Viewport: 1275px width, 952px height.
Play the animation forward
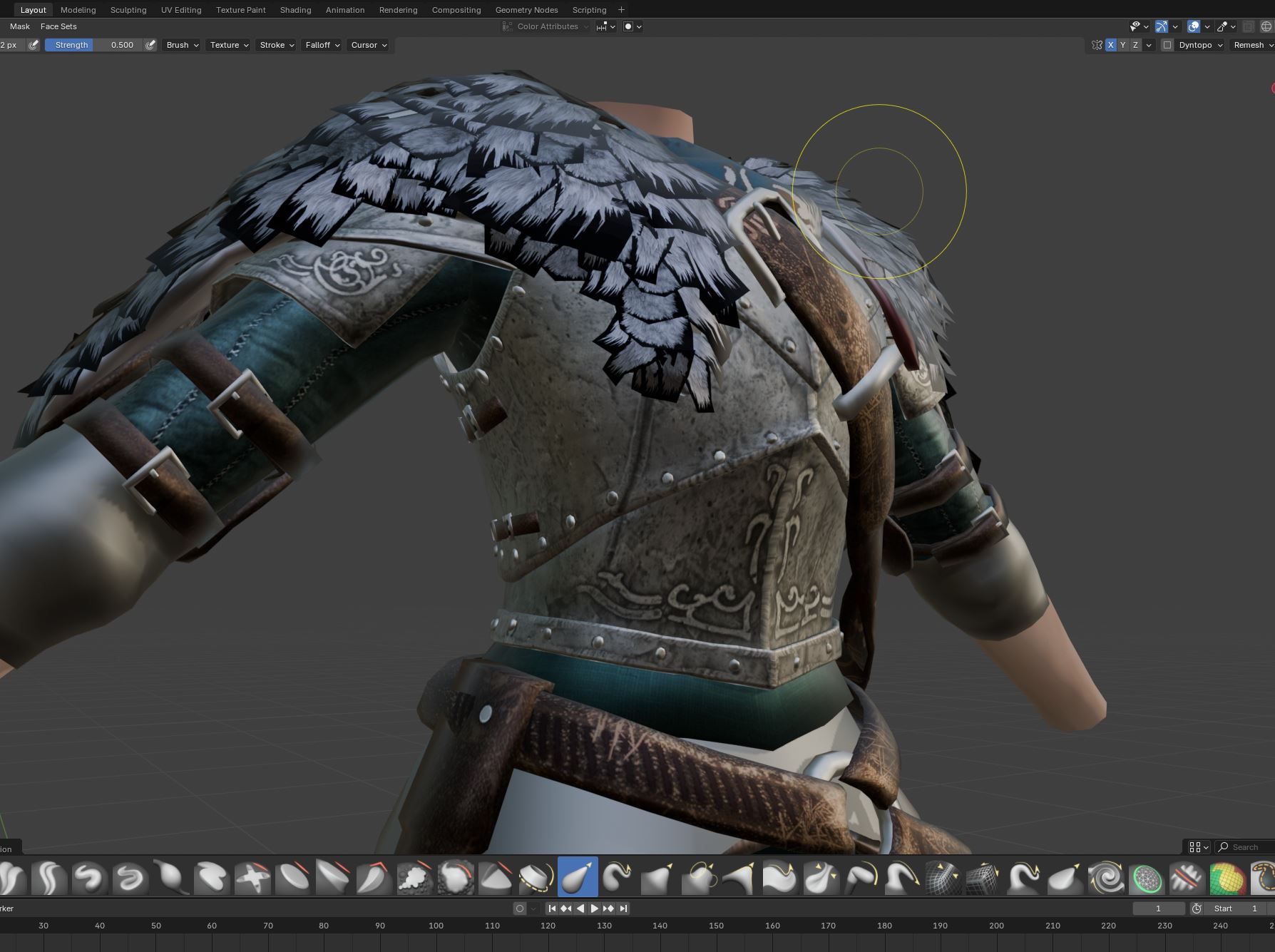(594, 909)
